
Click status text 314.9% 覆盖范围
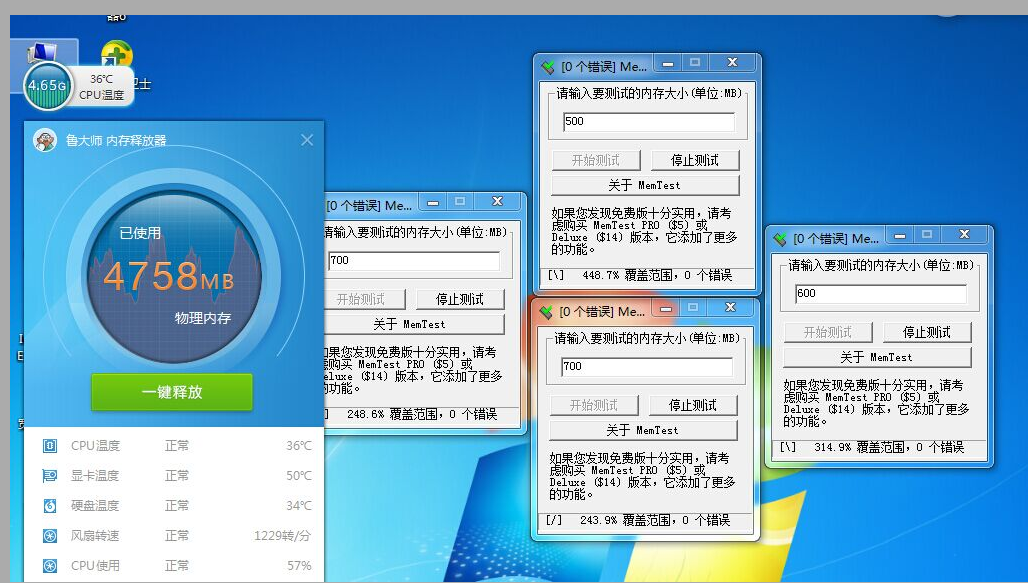click(x=863, y=447)
